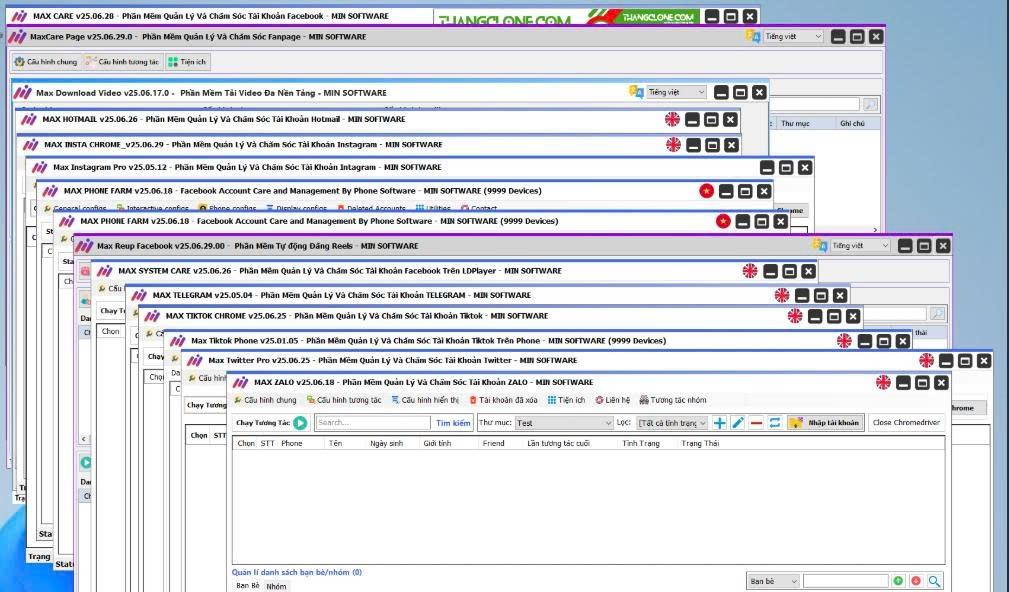Viewport: 1009px width, 592px height.
Task: Click the red remove icon in friend list
Action: 916,581
